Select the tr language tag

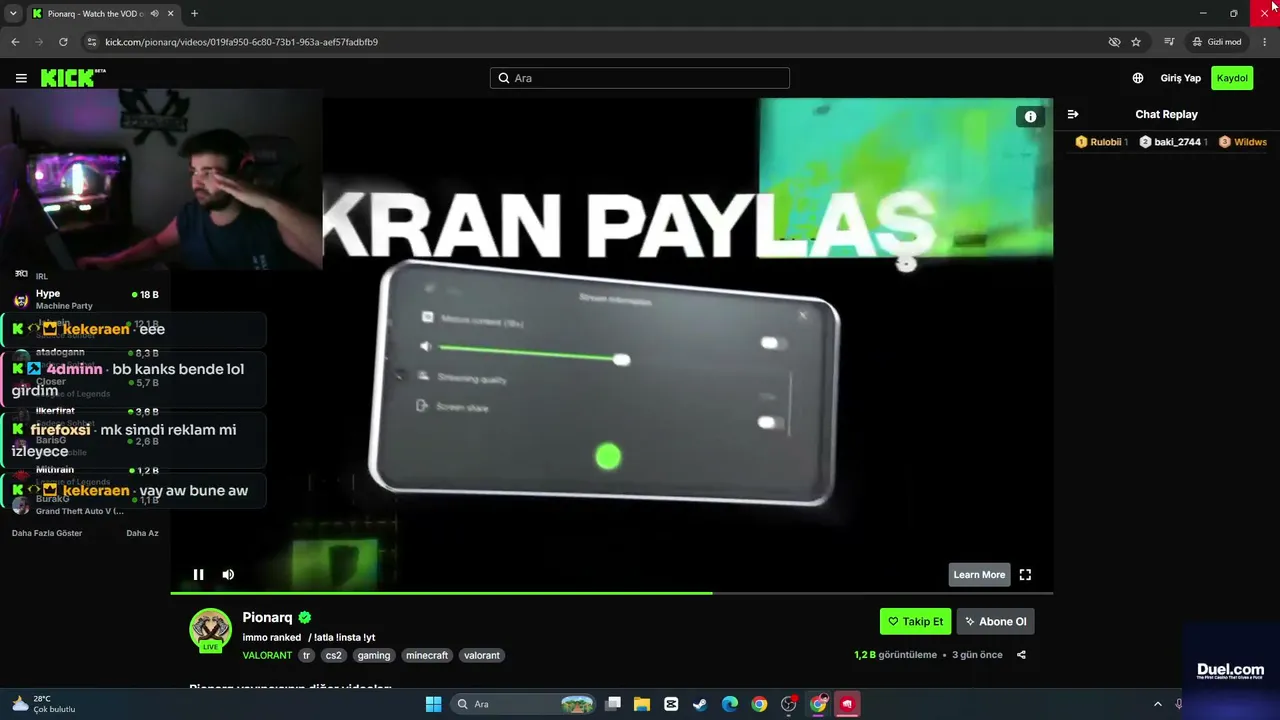307,655
